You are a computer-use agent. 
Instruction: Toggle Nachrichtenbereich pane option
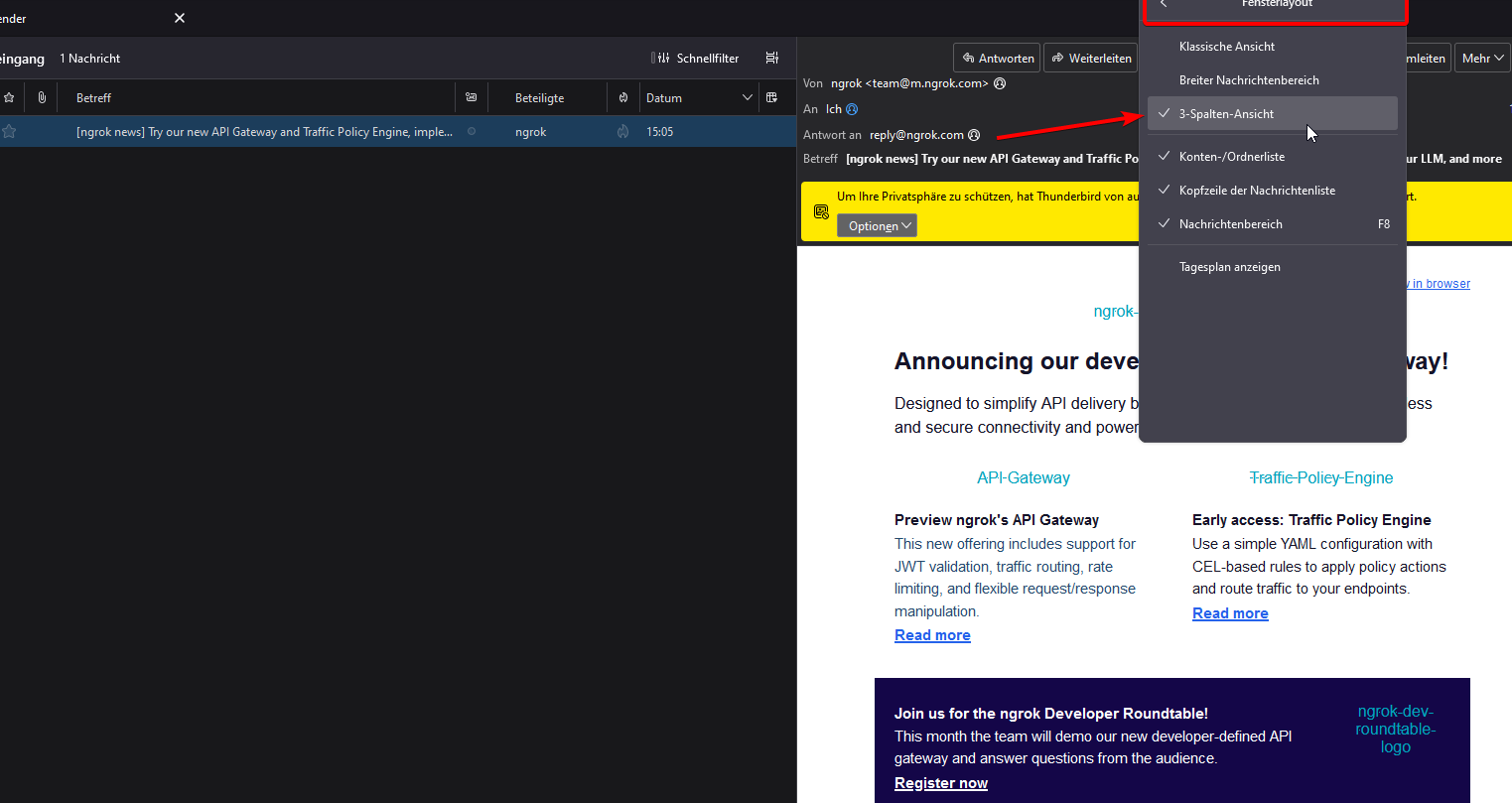(x=1230, y=224)
